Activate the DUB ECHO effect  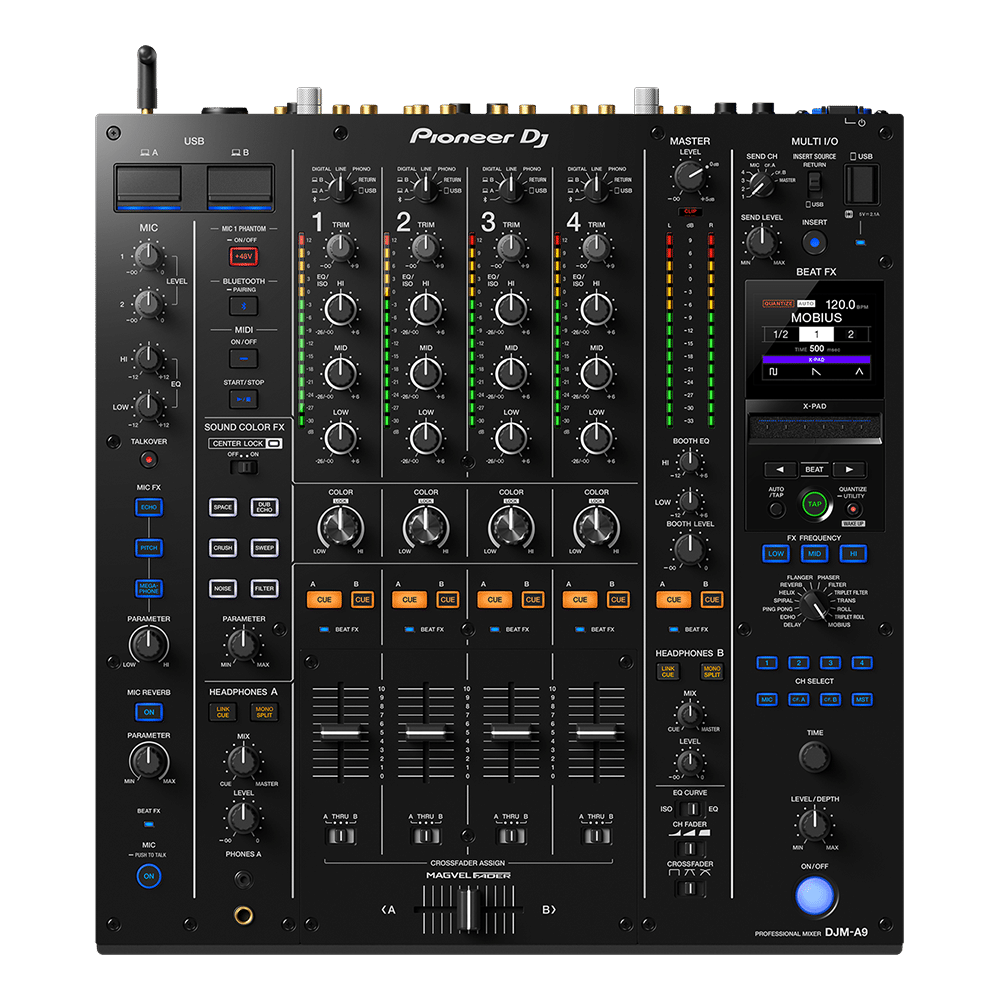[262, 507]
